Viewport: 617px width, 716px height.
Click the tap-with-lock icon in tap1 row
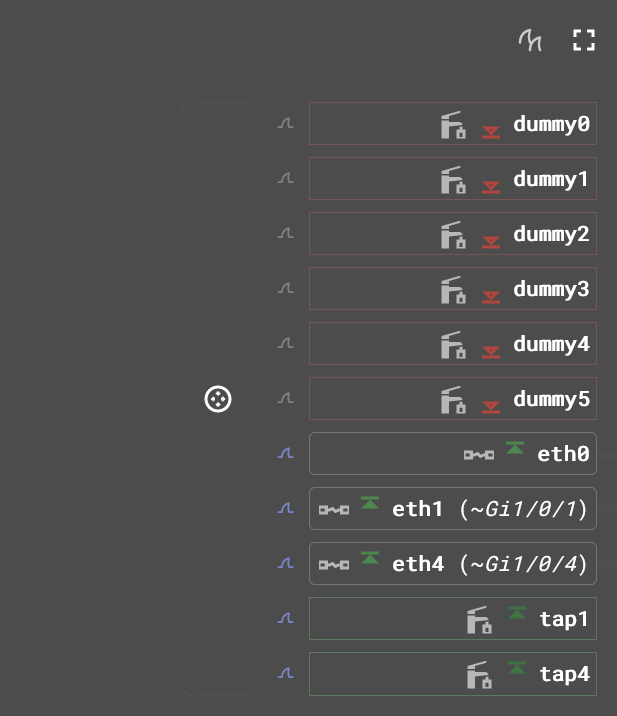click(x=479, y=620)
